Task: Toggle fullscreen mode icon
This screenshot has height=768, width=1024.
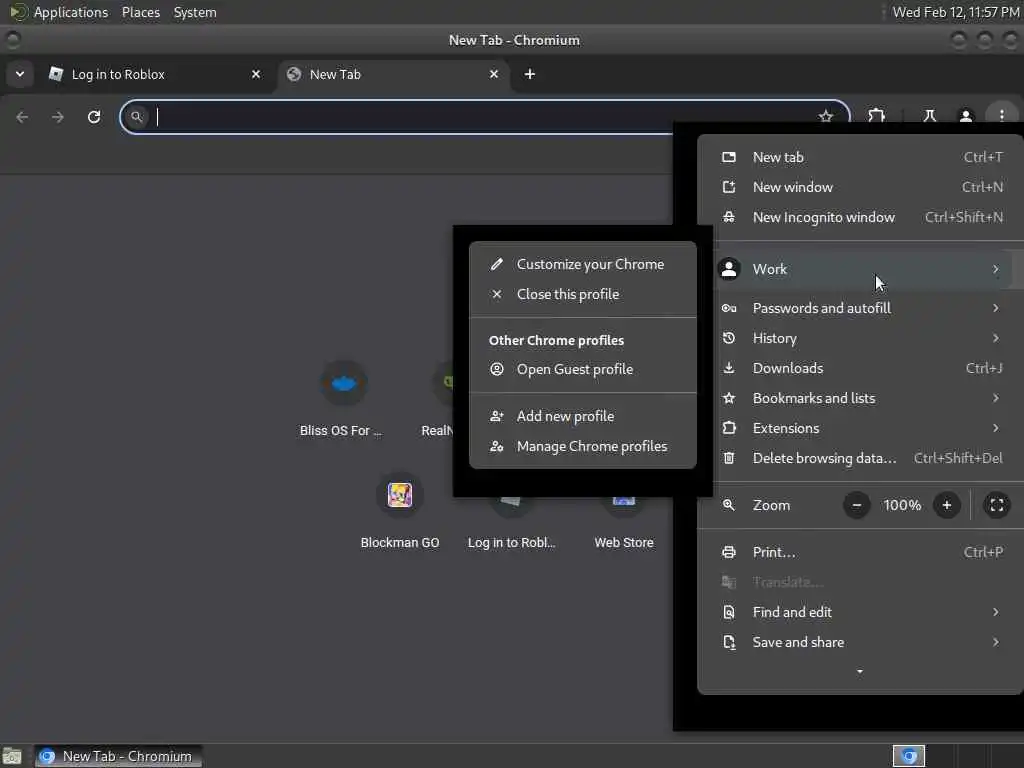Action: (997, 505)
